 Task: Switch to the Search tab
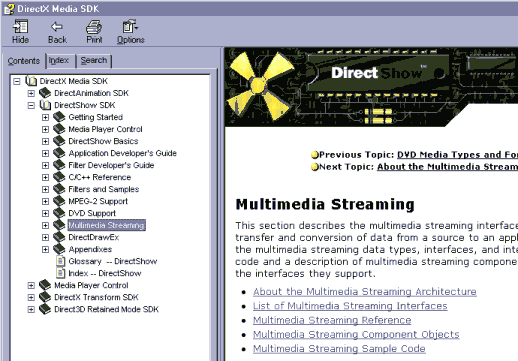94,61
